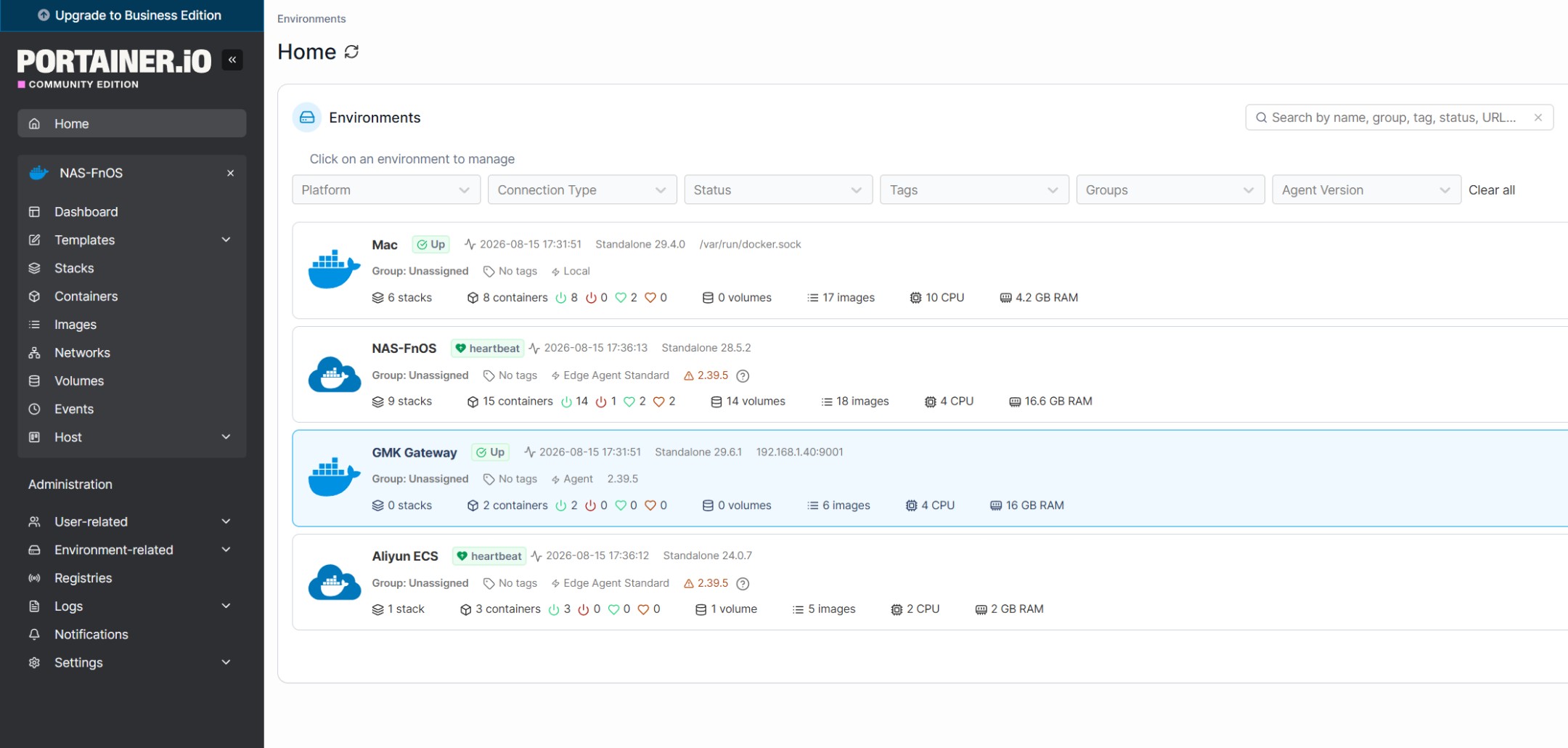Image resolution: width=1568 pixels, height=748 pixels.
Task: Click the Environments breadcrumb link
Action: [311, 19]
